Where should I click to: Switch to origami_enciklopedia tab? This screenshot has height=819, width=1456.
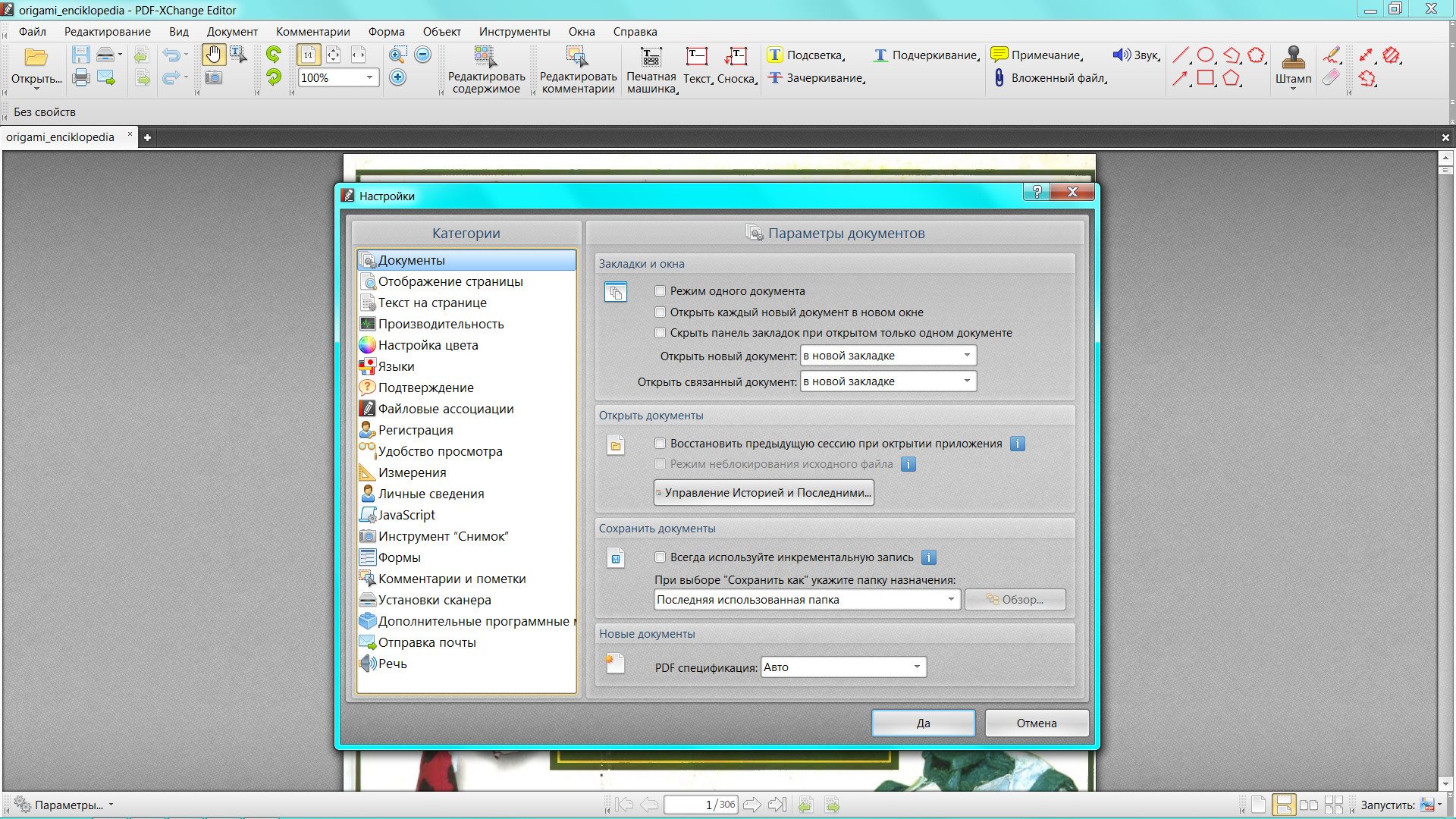tap(61, 137)
